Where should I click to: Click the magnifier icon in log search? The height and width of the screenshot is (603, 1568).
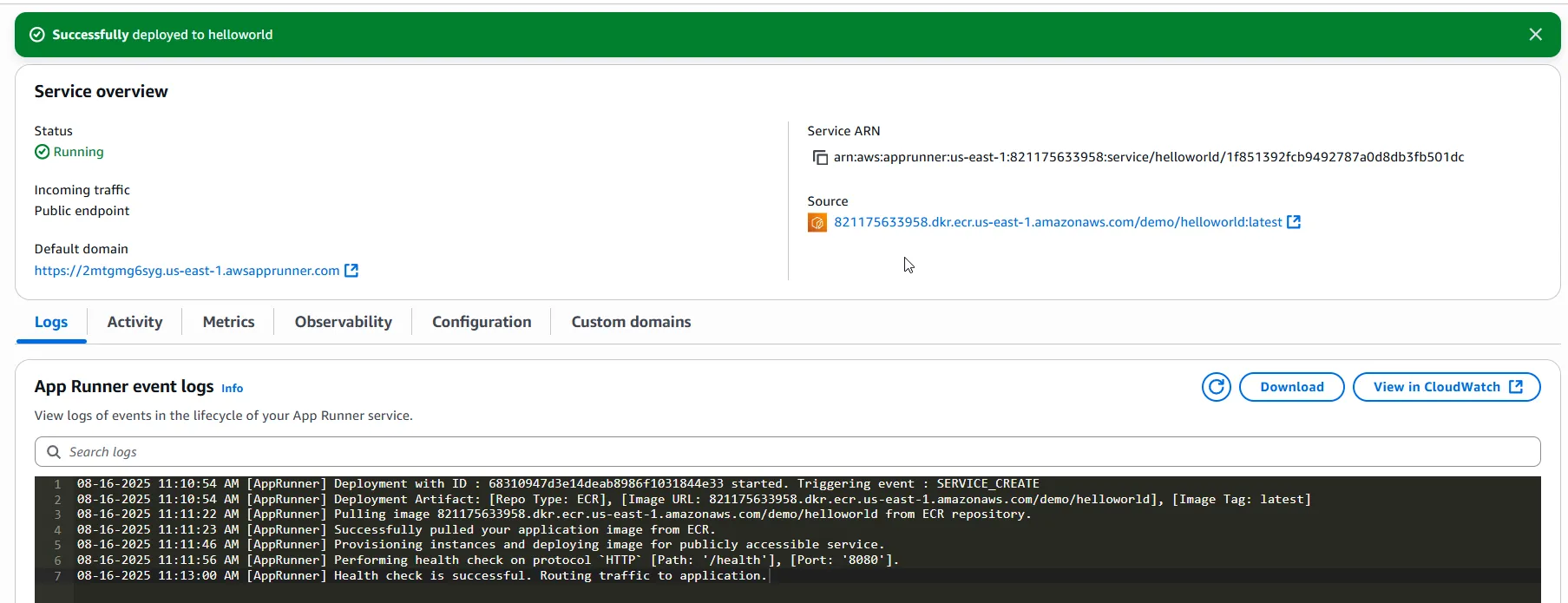[54, 452]
